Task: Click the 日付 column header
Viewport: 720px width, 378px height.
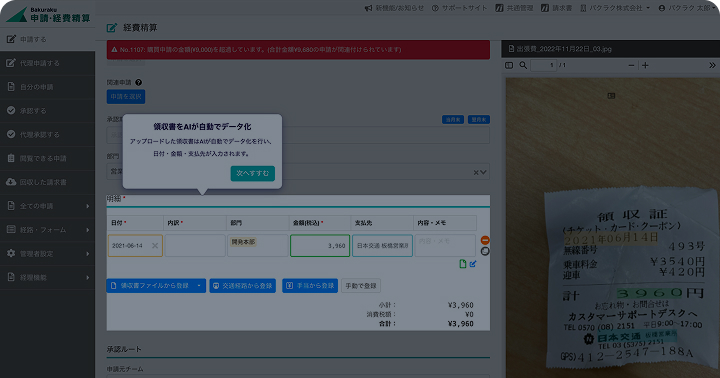Action: 135,223
